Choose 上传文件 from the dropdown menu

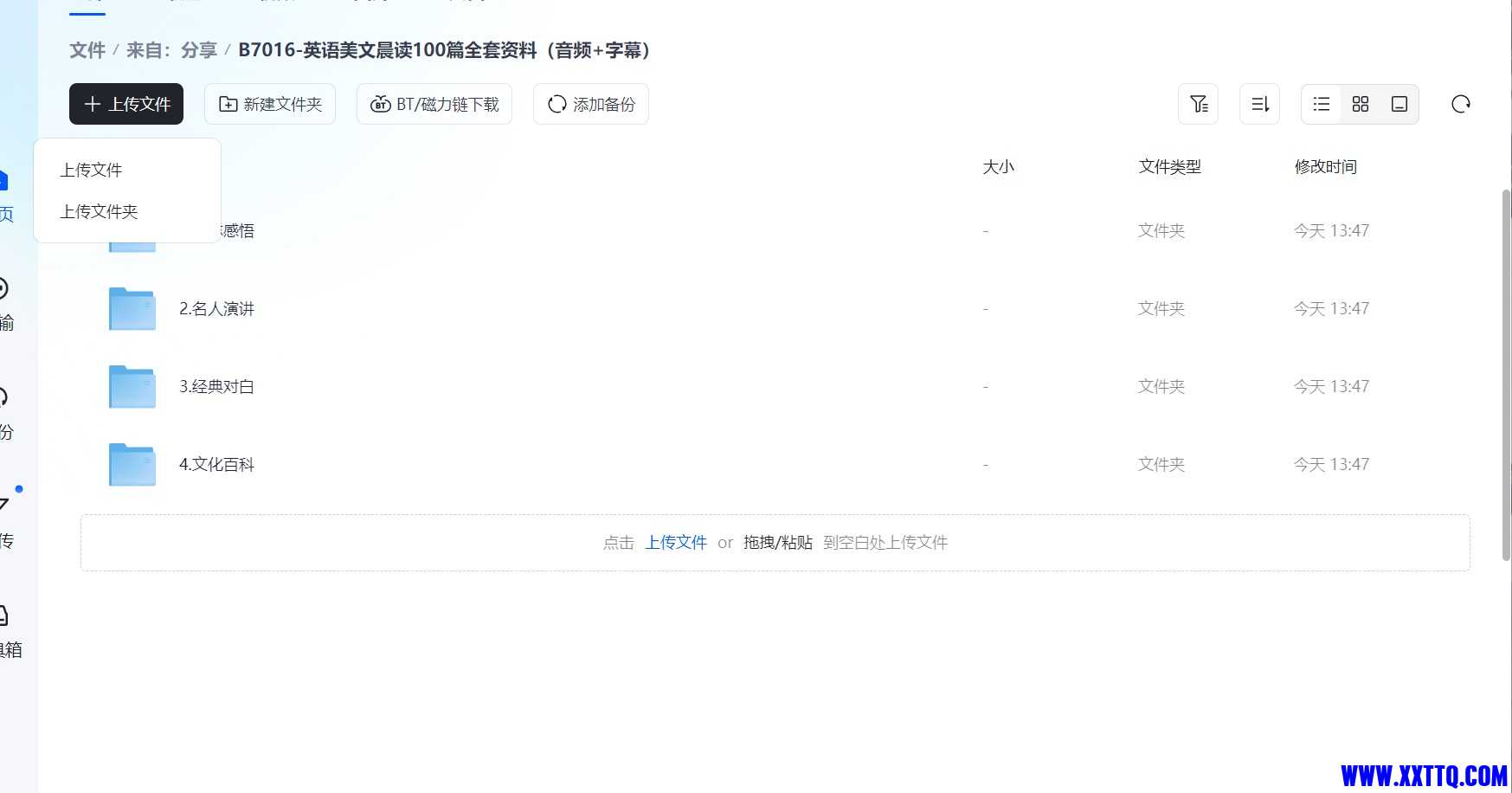(x=91, y=170)
